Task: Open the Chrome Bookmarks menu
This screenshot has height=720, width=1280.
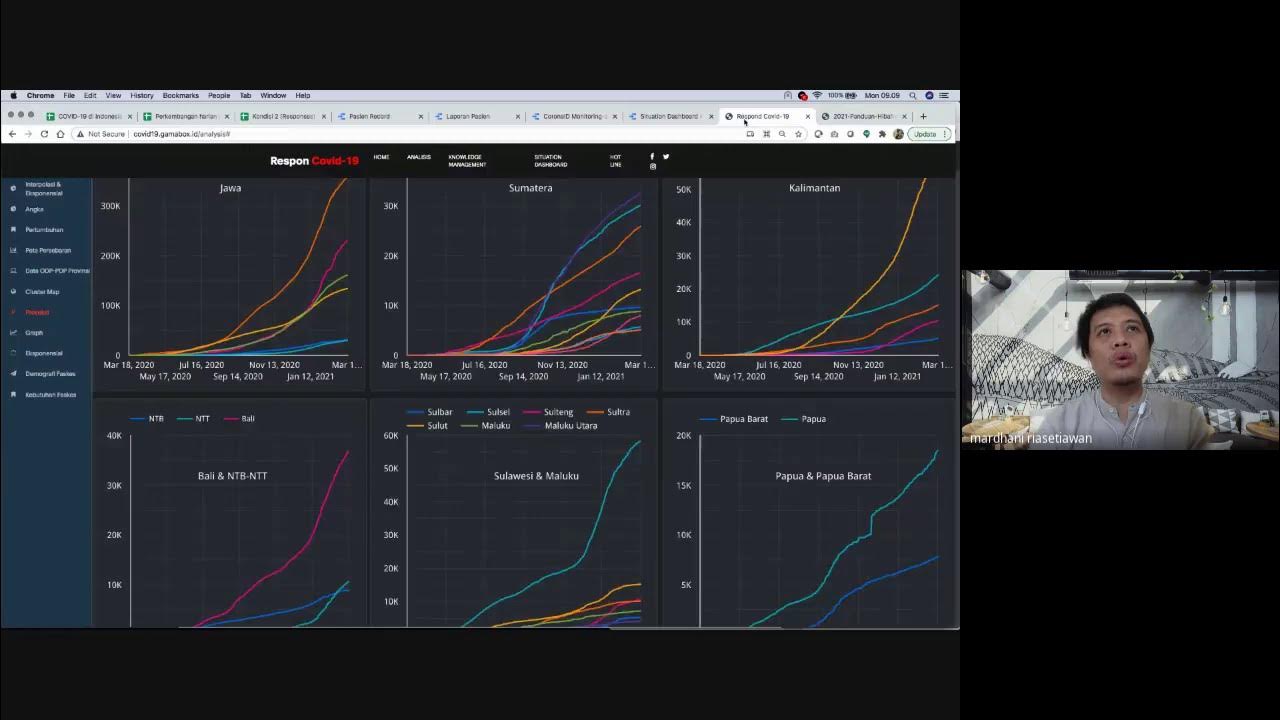Action: point(181,95)
